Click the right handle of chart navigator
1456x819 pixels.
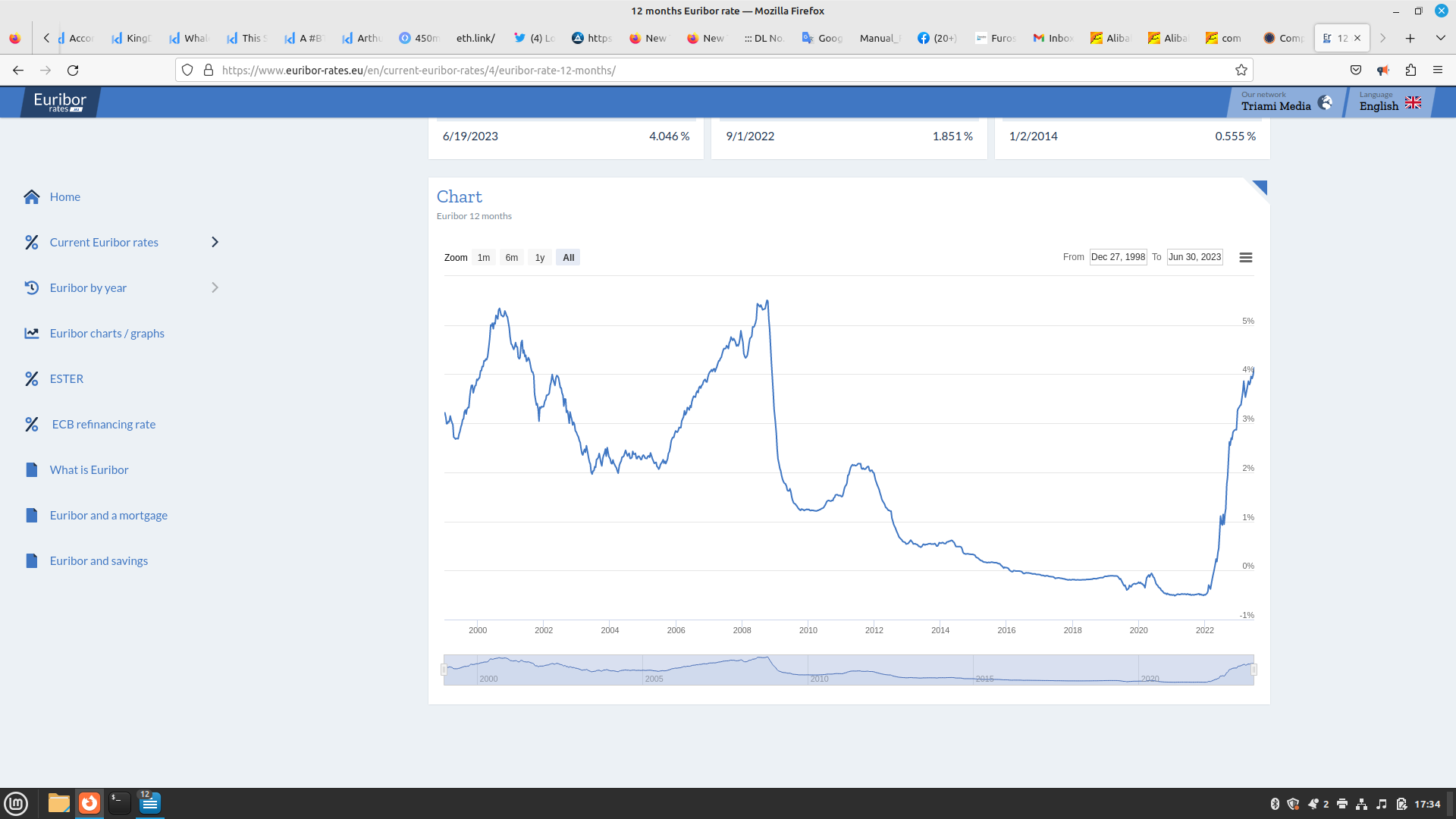pos(1254,670)
